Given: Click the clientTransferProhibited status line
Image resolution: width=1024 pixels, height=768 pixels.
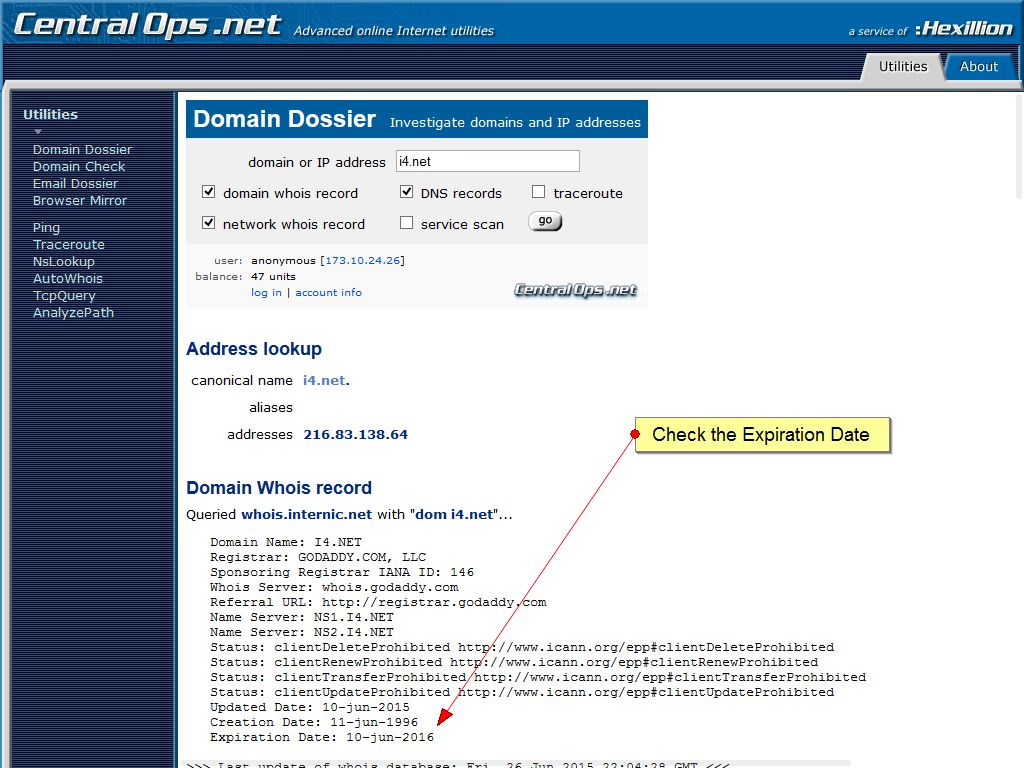Looking at the screenshot, I should [538, 677].
